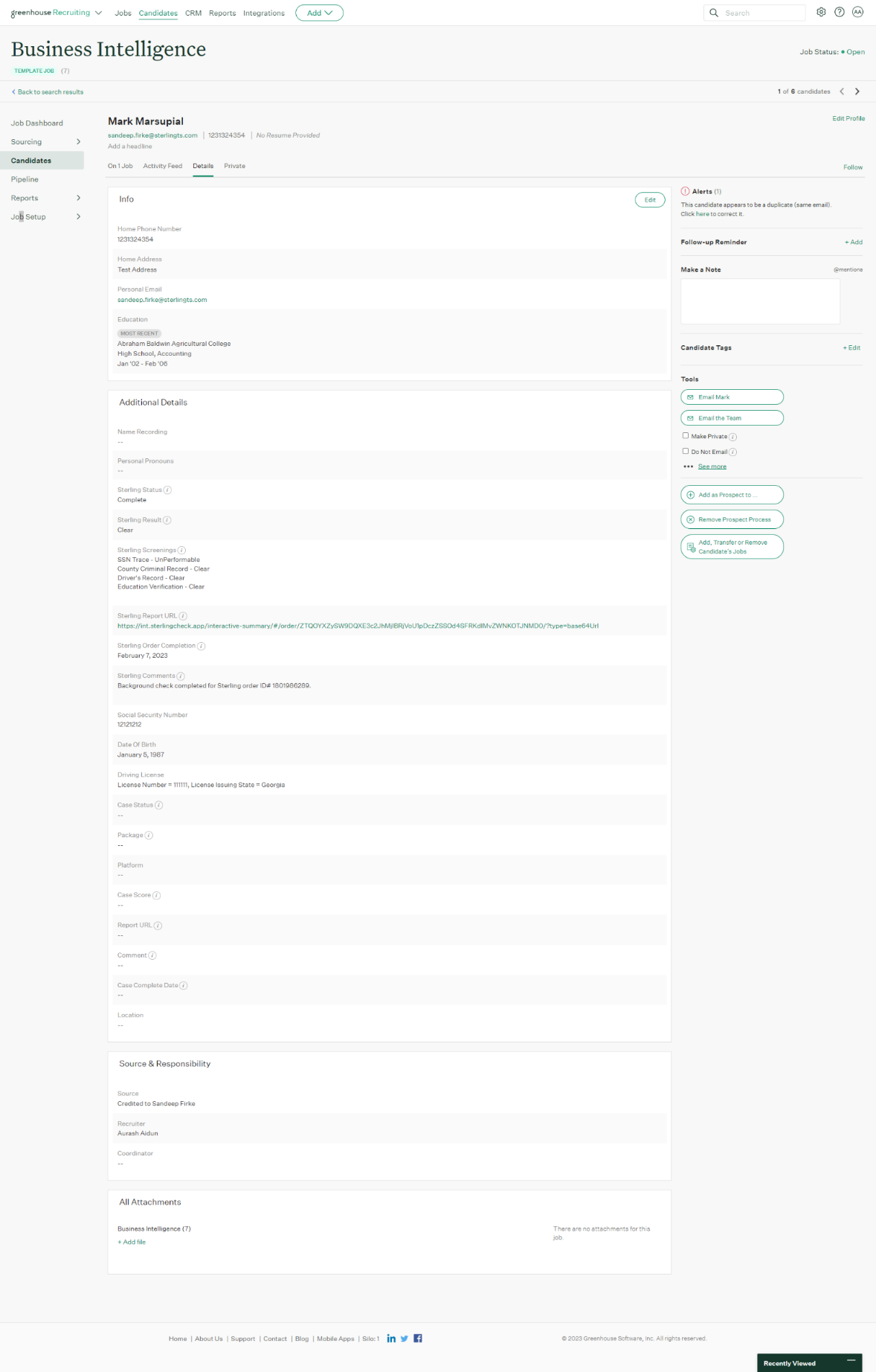Show info for Sterling Result
Image resolution: width=876 pixels, height=1372 pixels.
pos(167,520)
